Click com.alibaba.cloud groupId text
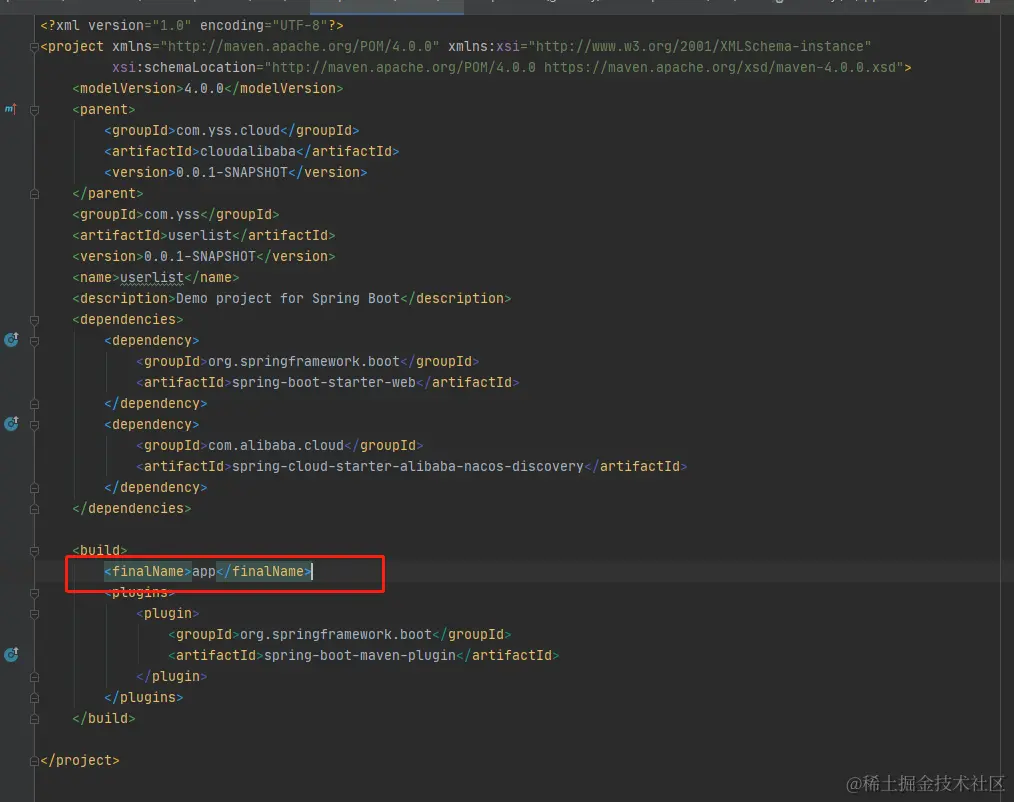Screen dimensions: 1014x802 tap(276, 445)
